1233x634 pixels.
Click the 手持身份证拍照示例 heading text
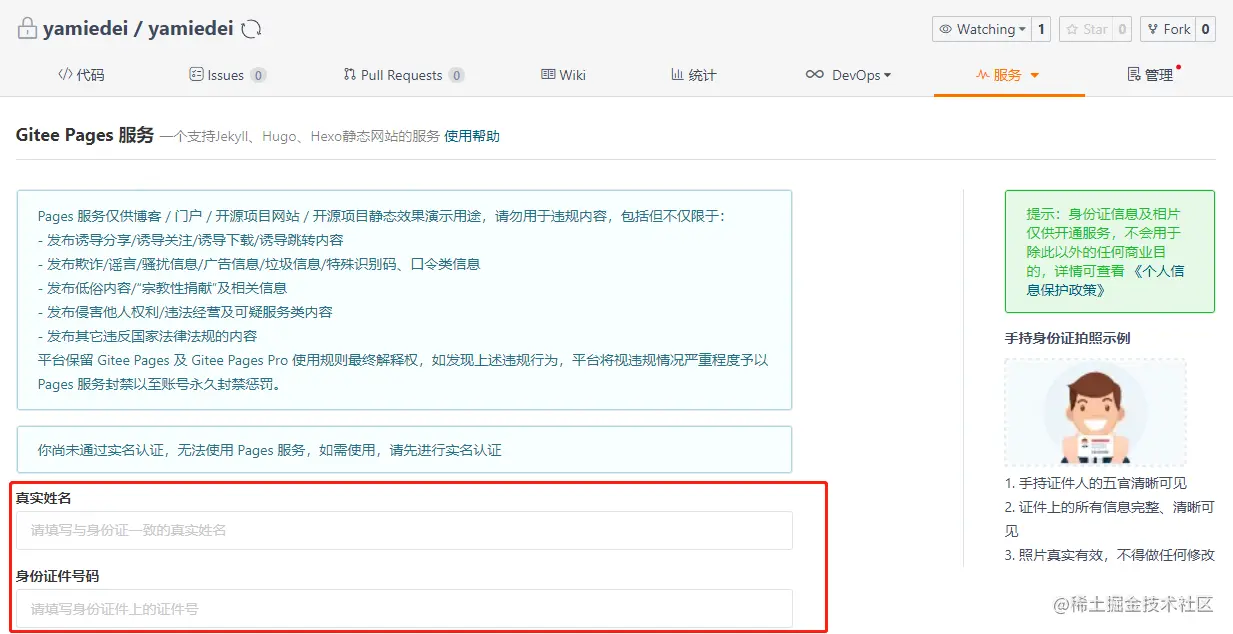point(1067,338)
